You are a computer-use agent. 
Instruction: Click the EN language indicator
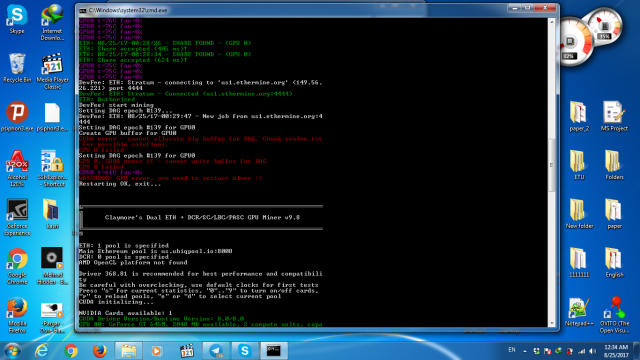point(511,350)
